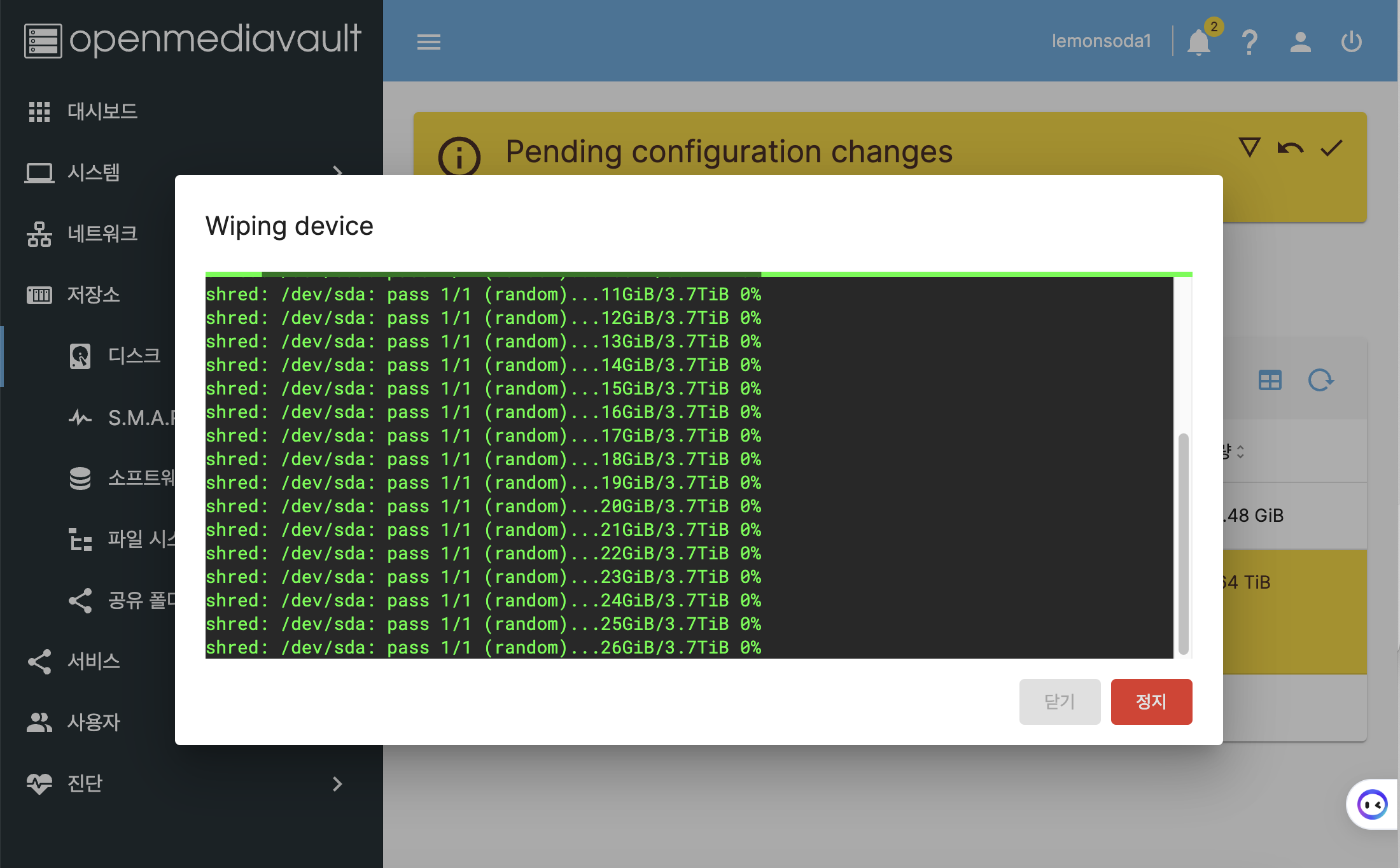The width and height of the screenshot is (1400, 868).
Task: Click the hamburger menu icon
Action: (x=428, y=42)
